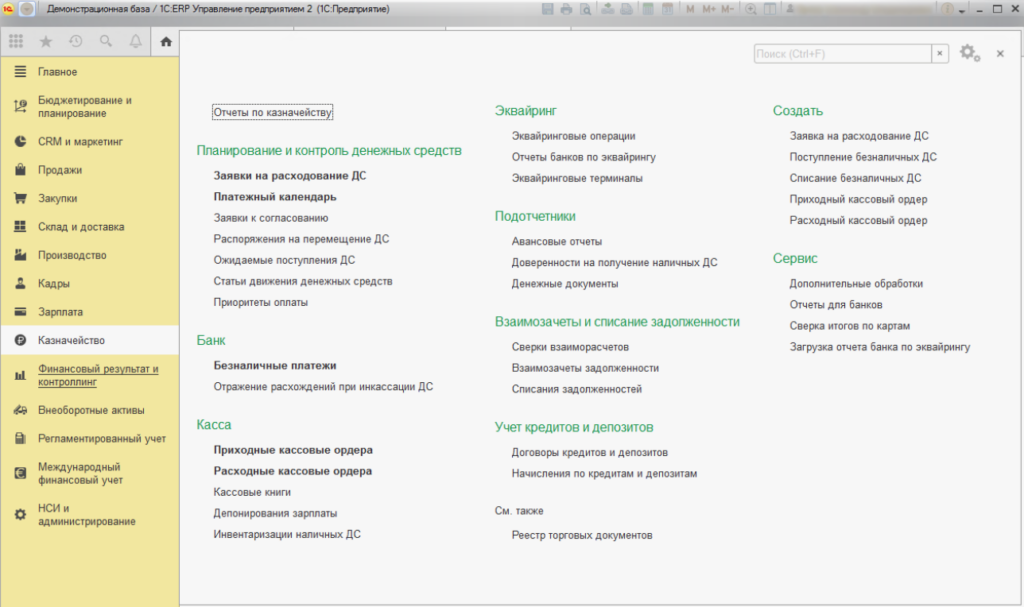Open the all-functions grid icon
The height and width of the screenshot is (607, 1024).
pos(15,41)
